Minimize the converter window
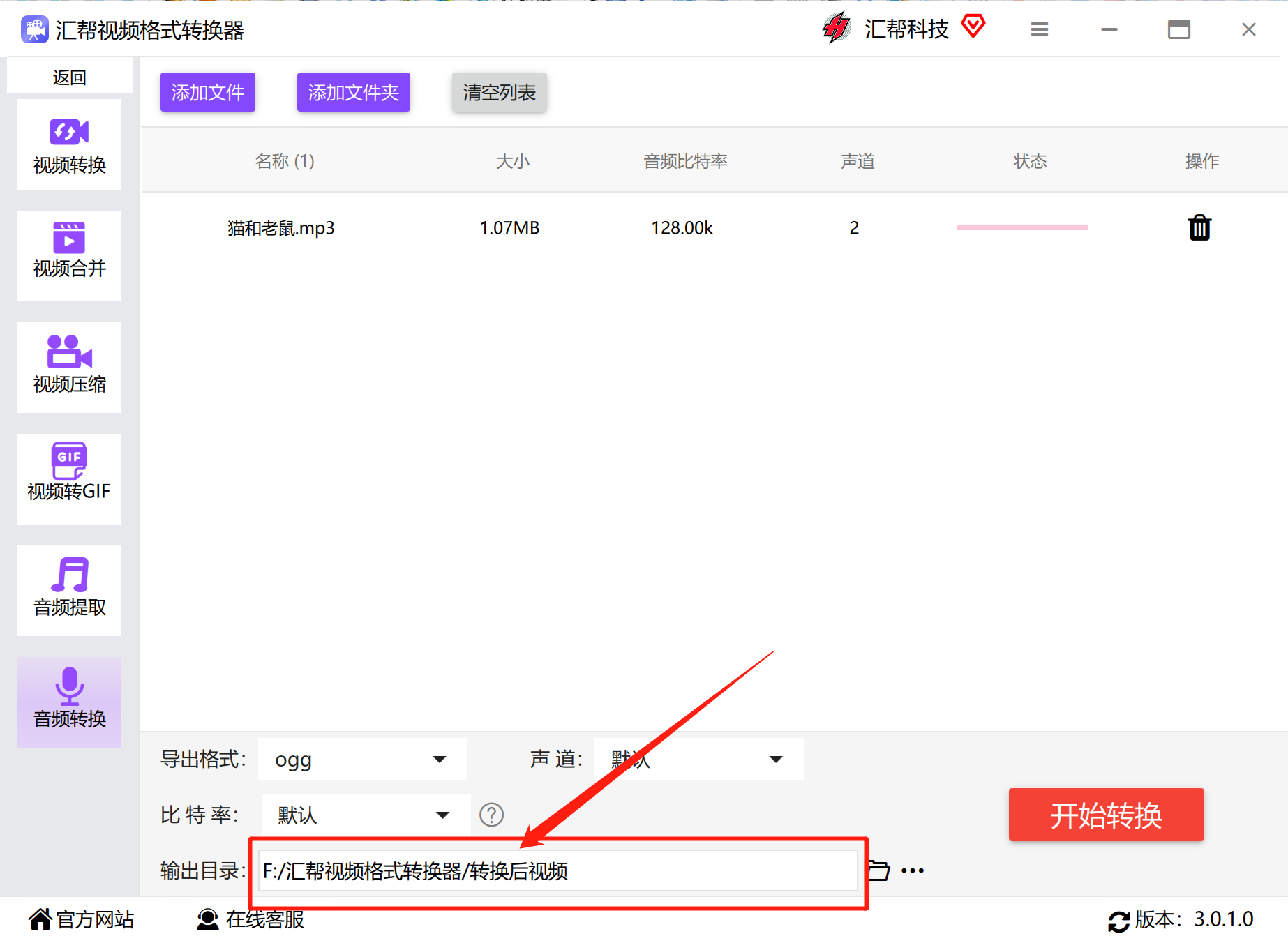 pos(1109,29)
